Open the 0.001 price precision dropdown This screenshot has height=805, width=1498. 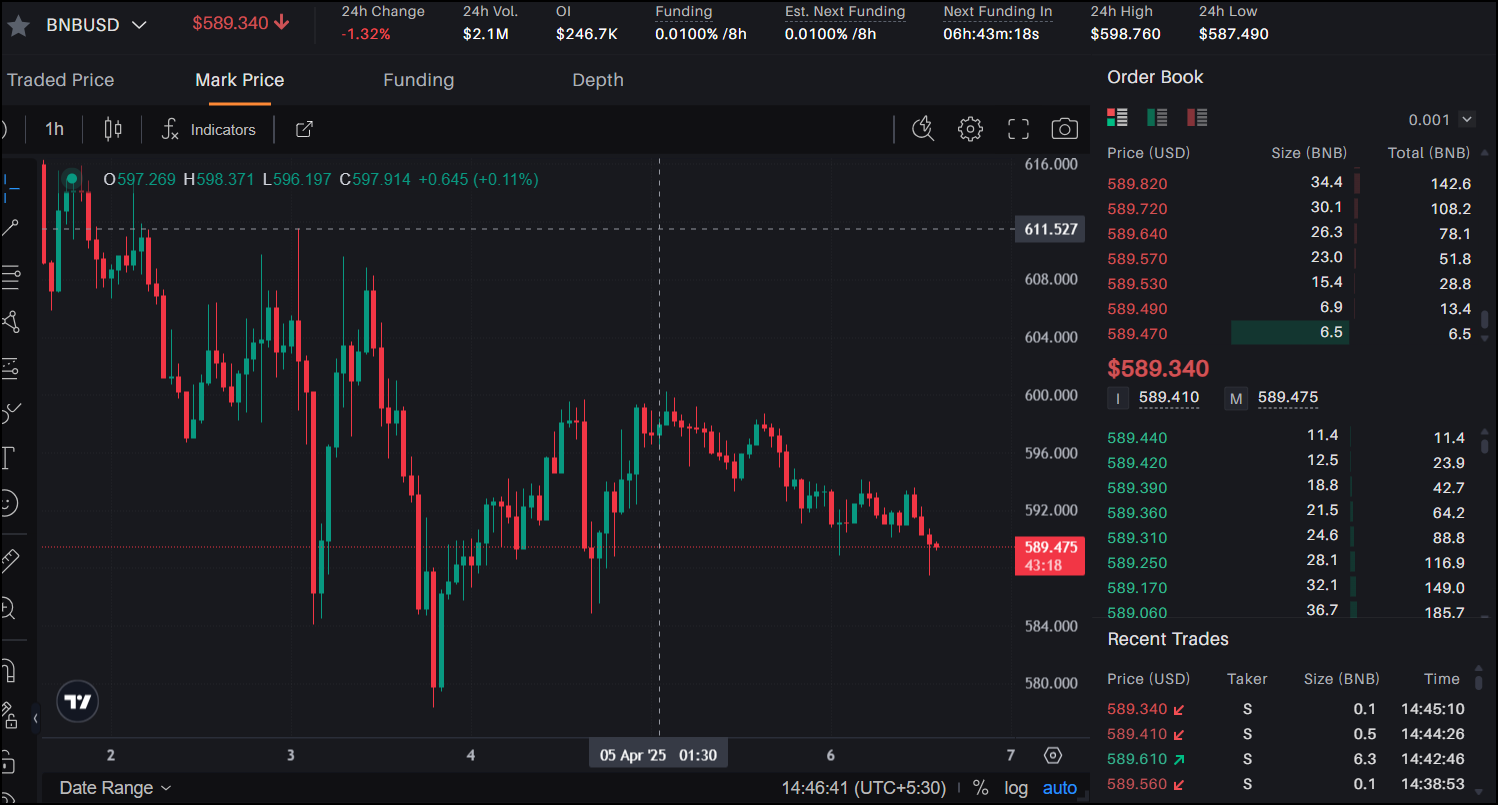pos(1441,120)
